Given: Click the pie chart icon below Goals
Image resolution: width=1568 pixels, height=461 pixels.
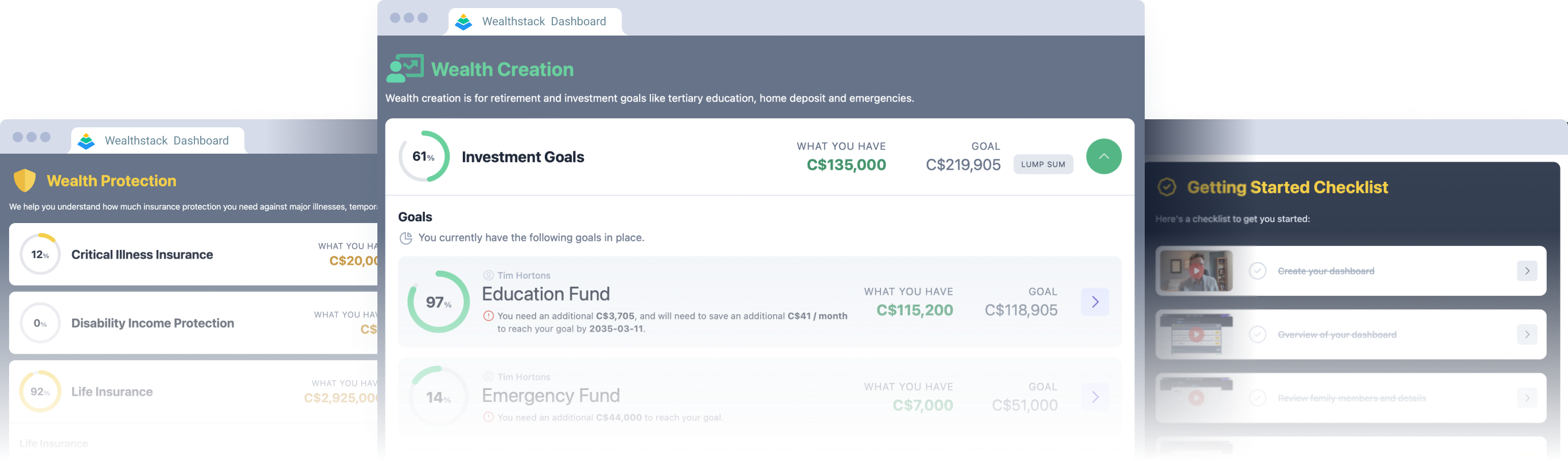Looking at the screenshot, I should (405, 238).
